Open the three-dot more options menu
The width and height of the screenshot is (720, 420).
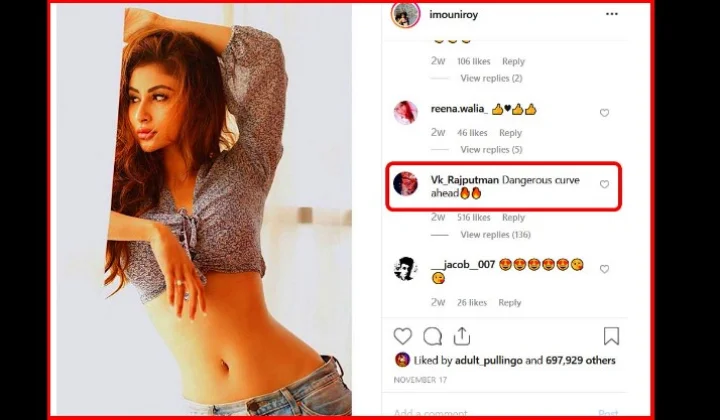[612, 14]
